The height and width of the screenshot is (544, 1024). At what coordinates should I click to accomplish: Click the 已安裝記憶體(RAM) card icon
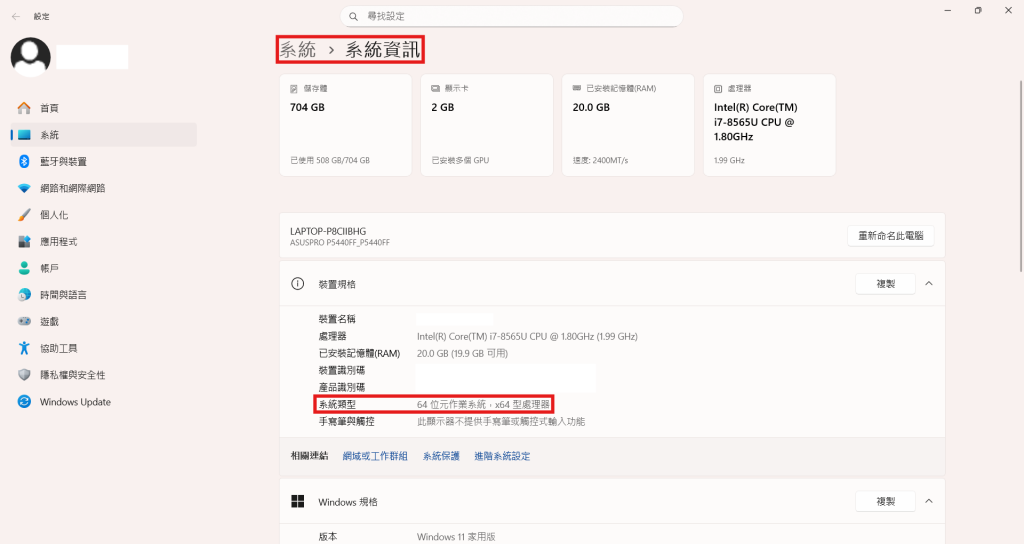[577, 88]
